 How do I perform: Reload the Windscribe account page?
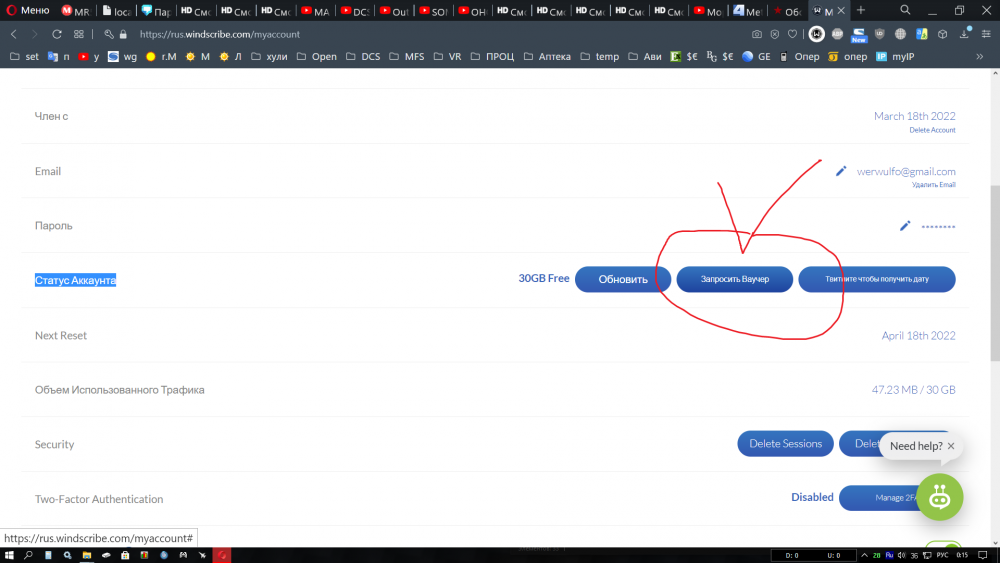tap(57, 34)
